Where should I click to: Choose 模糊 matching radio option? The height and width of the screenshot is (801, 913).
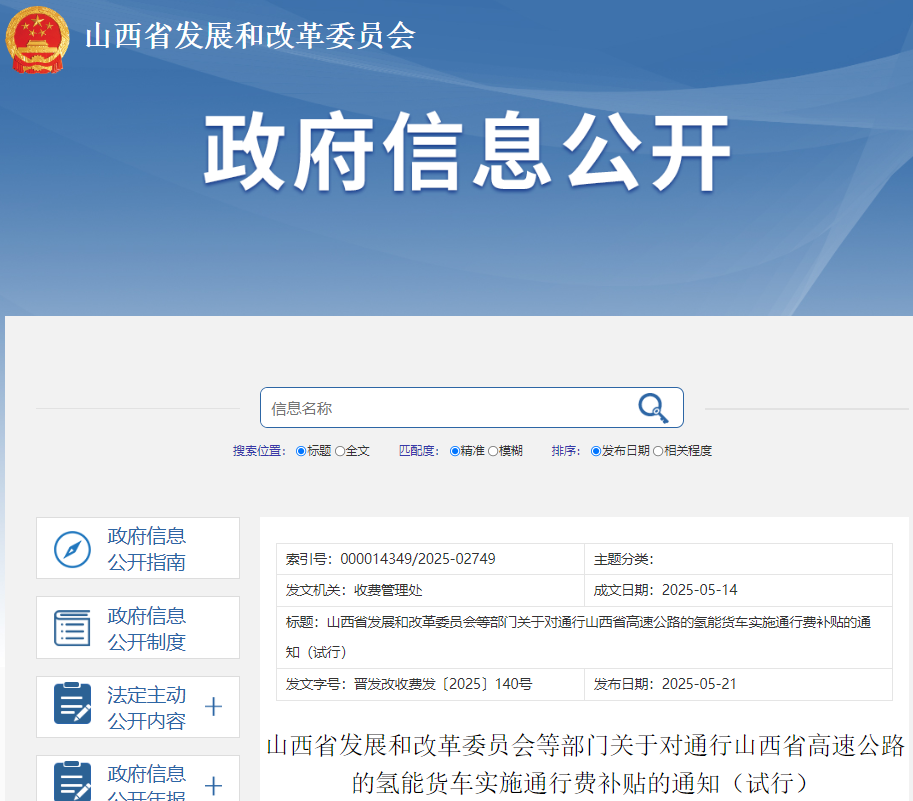coord(493,452)
